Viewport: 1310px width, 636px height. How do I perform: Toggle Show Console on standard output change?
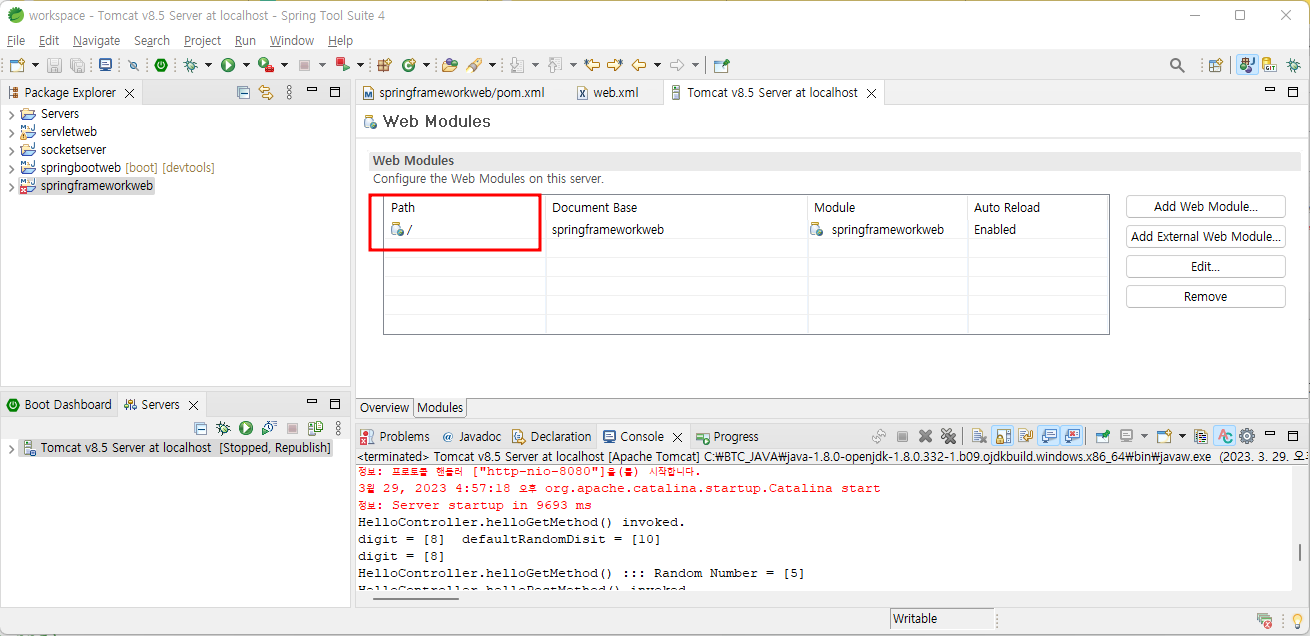pyautogui.click(x=1049, y=436)
